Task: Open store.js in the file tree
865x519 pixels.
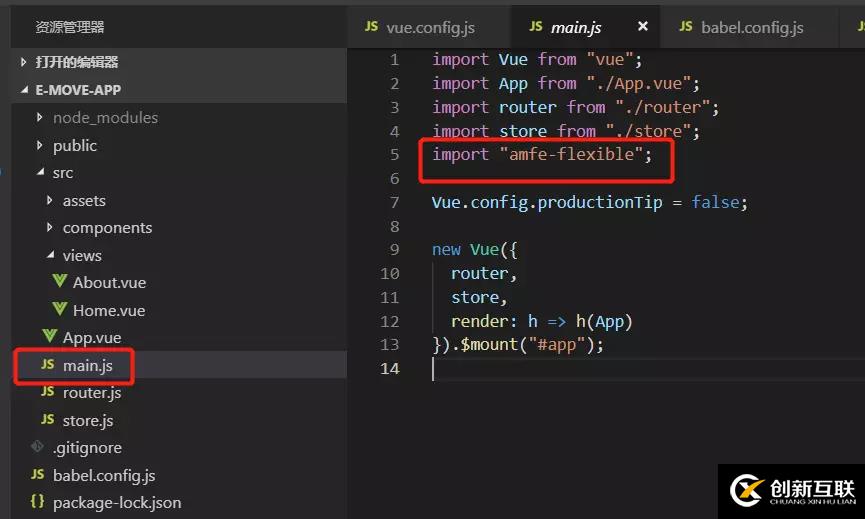Action: [88, 420]
